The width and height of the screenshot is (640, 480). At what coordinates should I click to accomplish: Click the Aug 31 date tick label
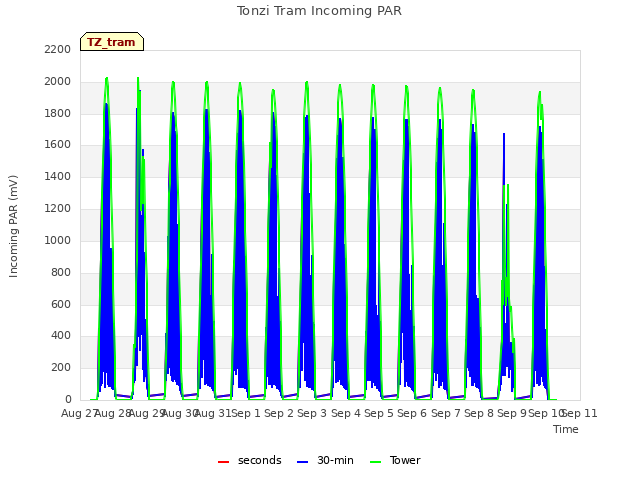click(213, 413)
